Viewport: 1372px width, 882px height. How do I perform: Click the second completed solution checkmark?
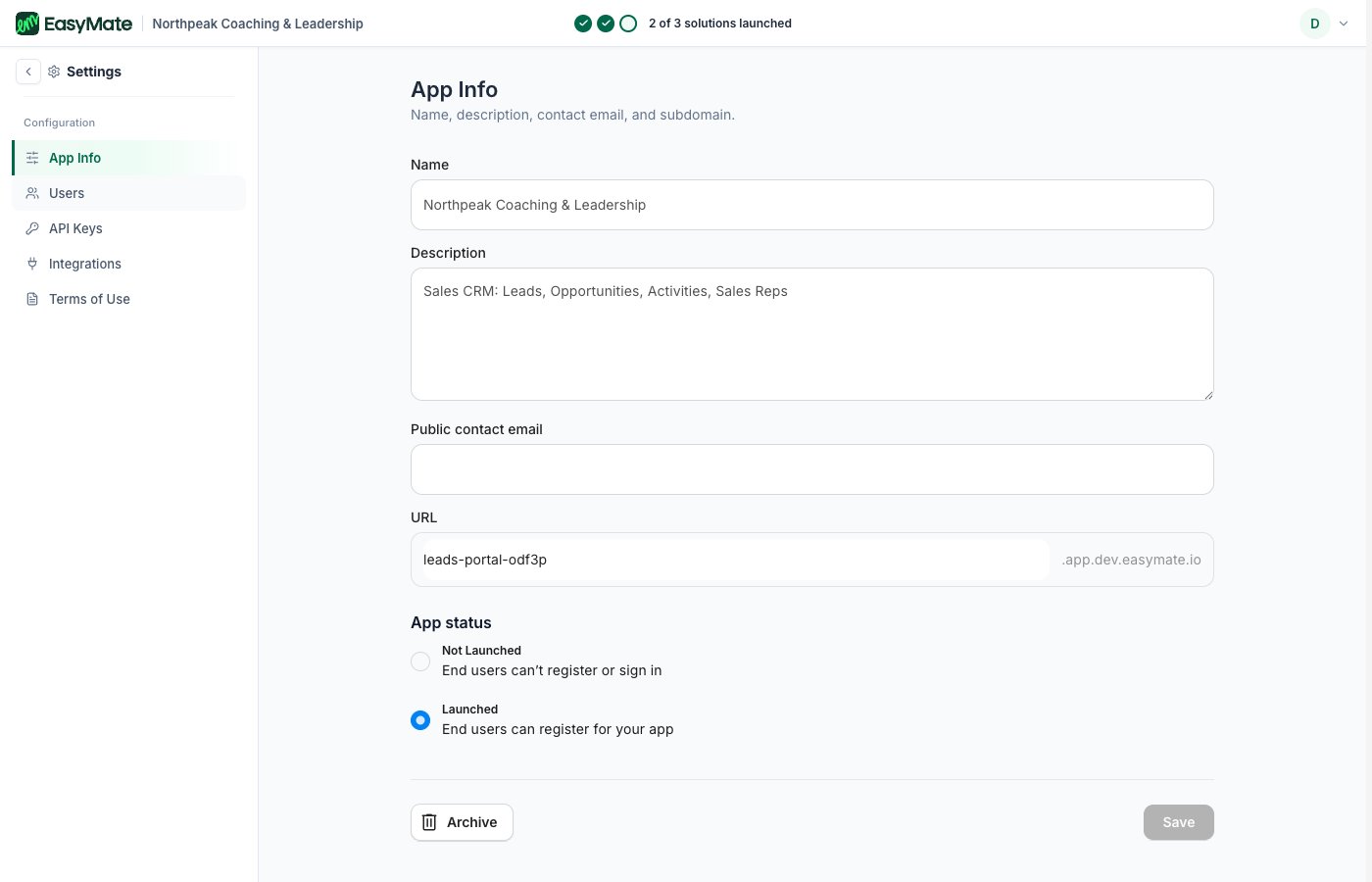click(606, 24)
